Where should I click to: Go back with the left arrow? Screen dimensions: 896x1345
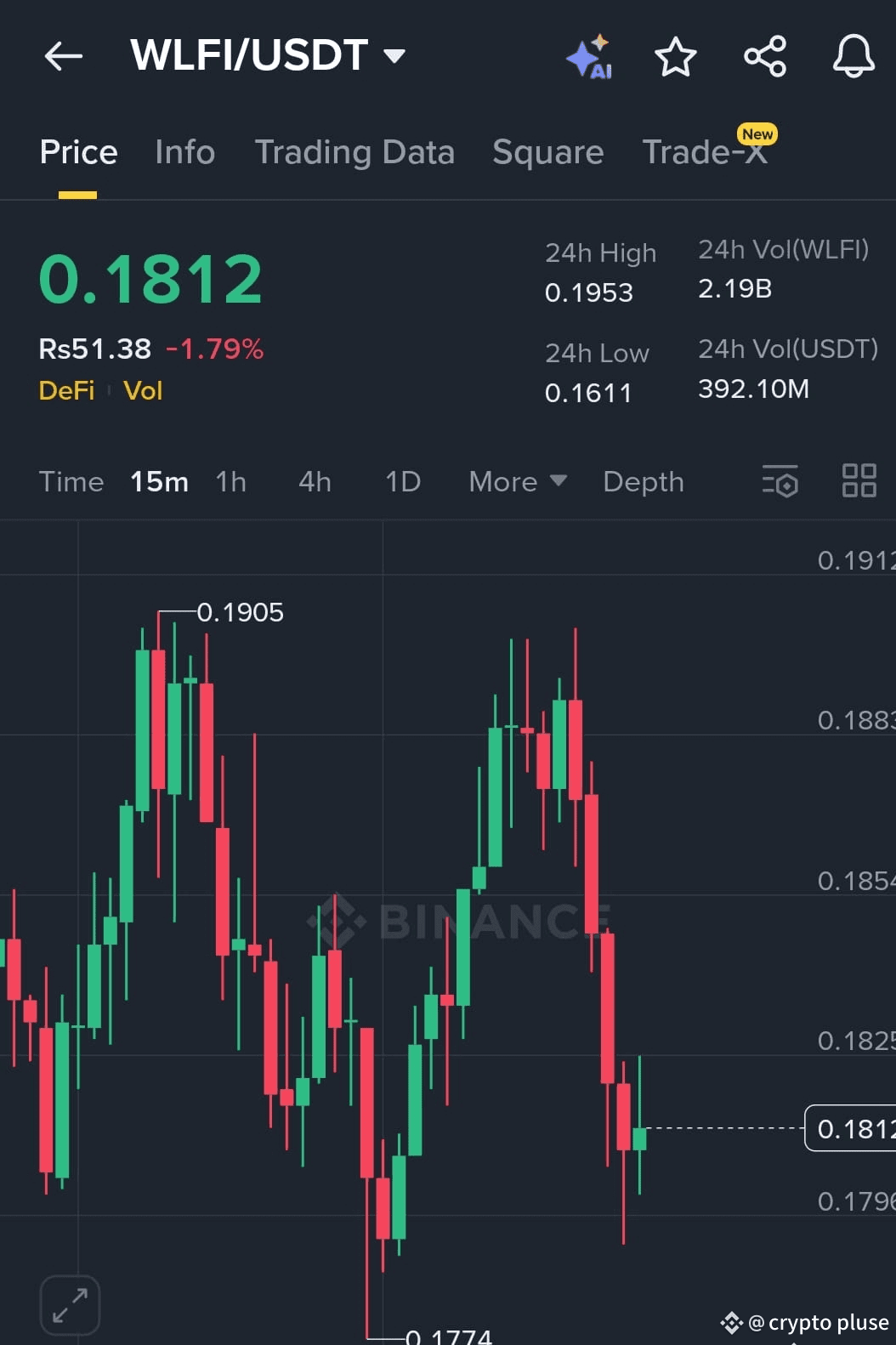pos(64,56)
